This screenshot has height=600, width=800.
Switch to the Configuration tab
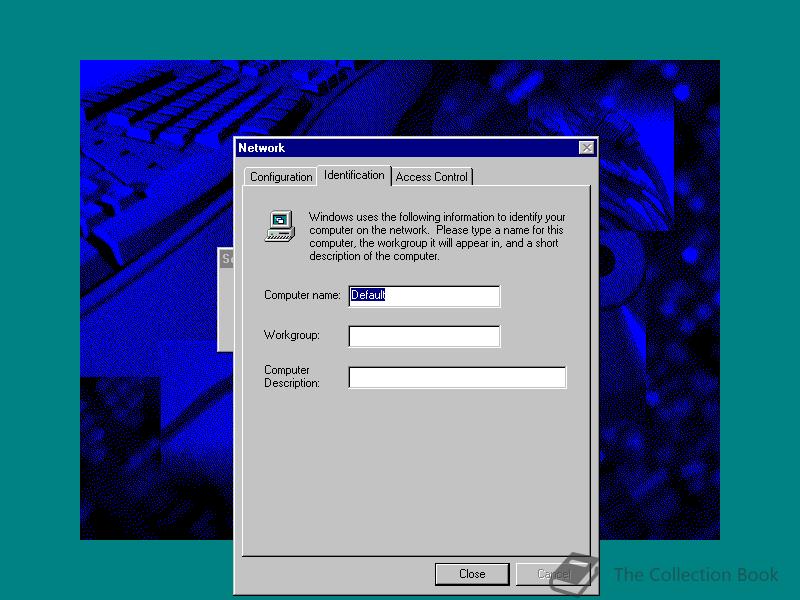pos(280,177)
